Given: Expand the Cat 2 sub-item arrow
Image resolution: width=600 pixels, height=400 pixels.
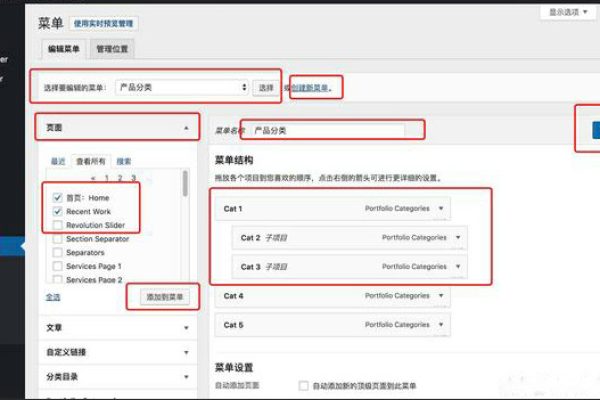Looking at the screenshot, I should (x=458, y=238).
